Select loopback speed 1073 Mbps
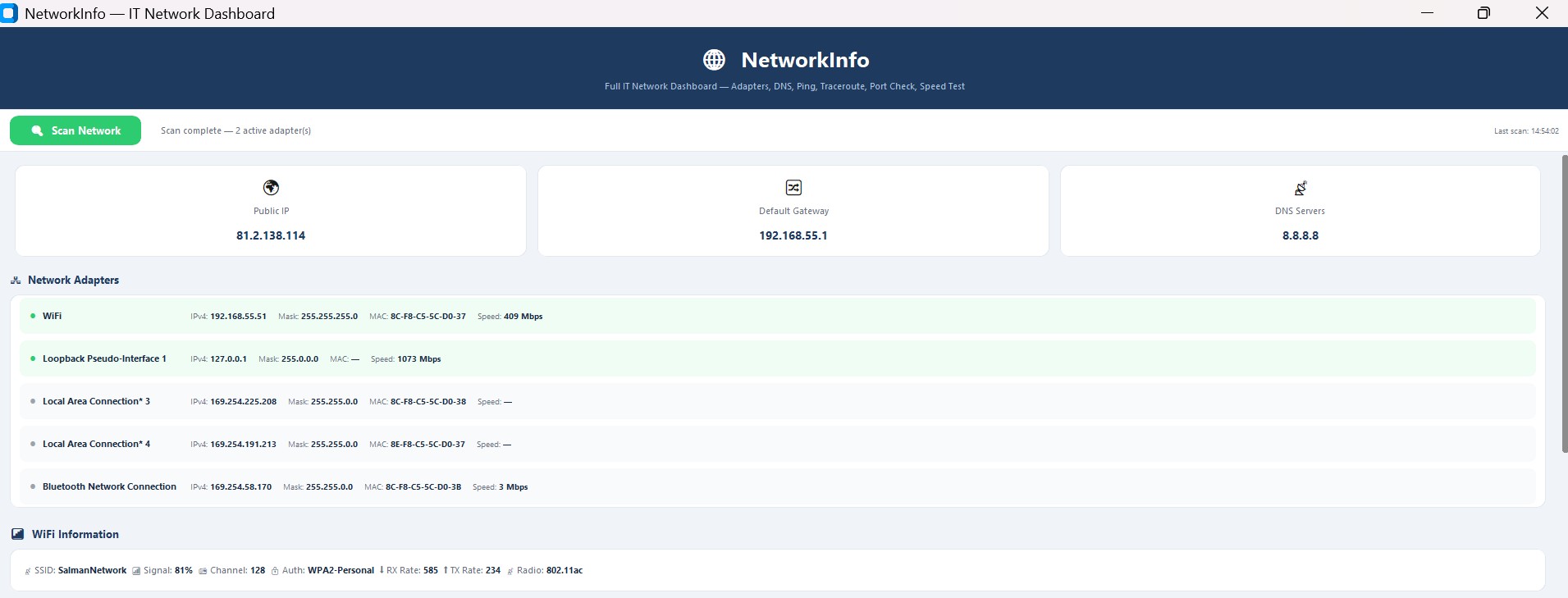The height and width of the screenshot is (598, 1568). coord(419,358)
